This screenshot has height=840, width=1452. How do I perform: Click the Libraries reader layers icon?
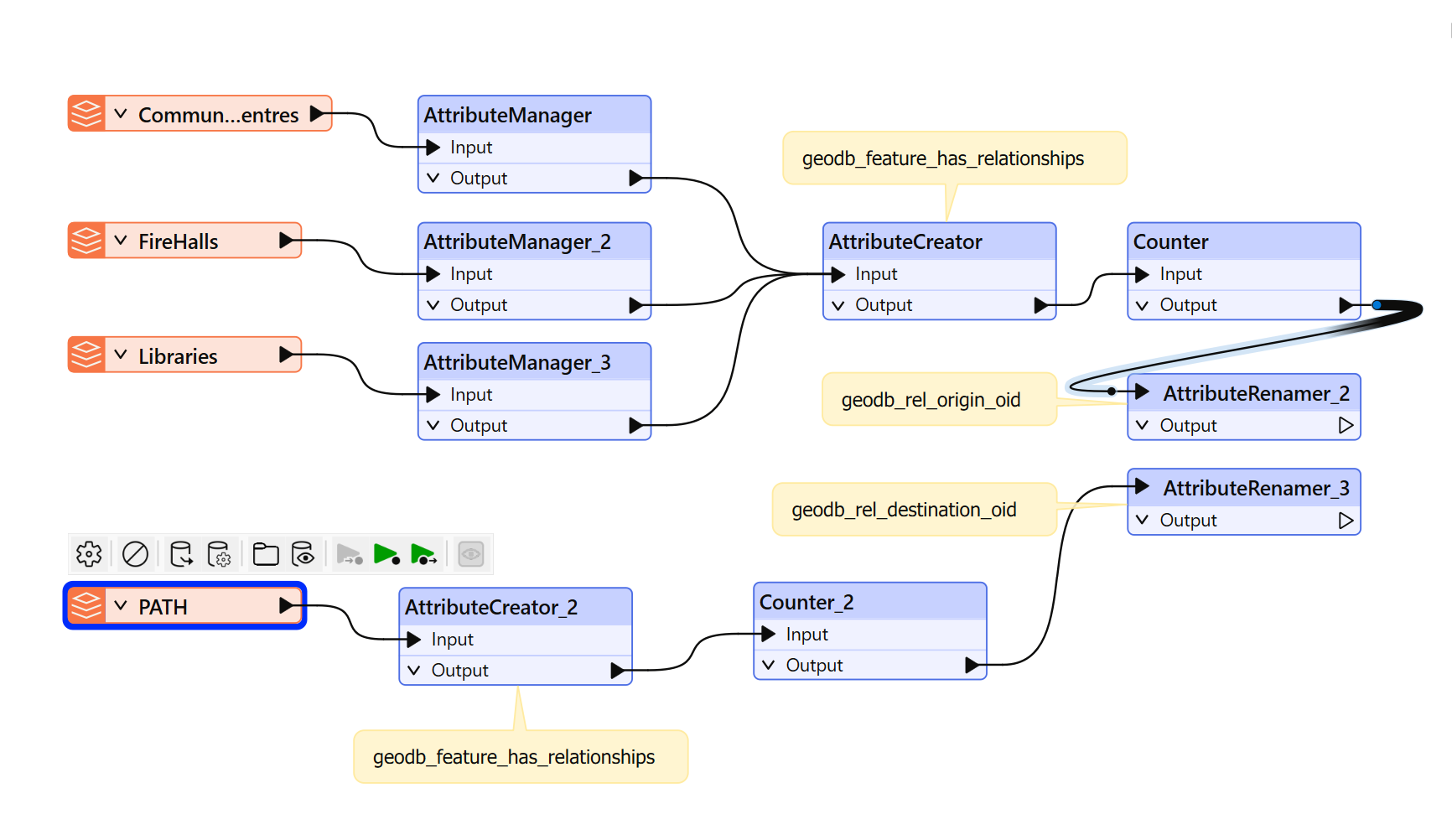[86, 355]
